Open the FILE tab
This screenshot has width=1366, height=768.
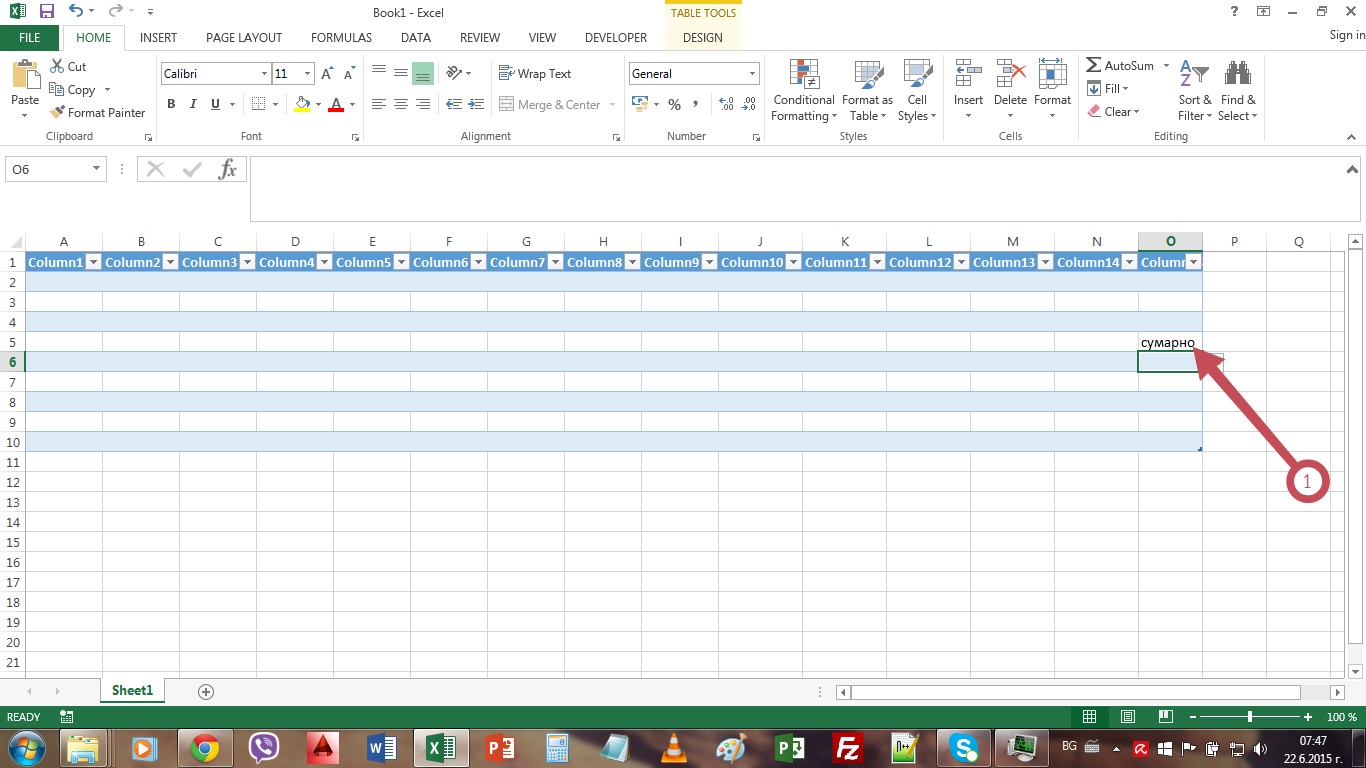(x=30, y=38)
